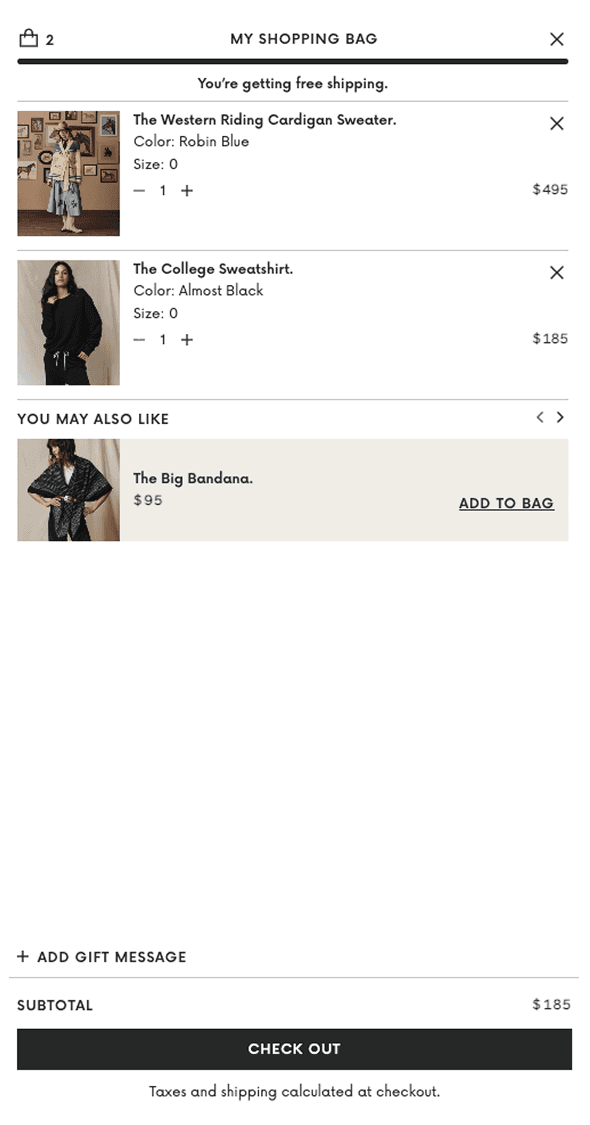
Task: Open The Big Bandana product title
Action: [x=193, y=478]
